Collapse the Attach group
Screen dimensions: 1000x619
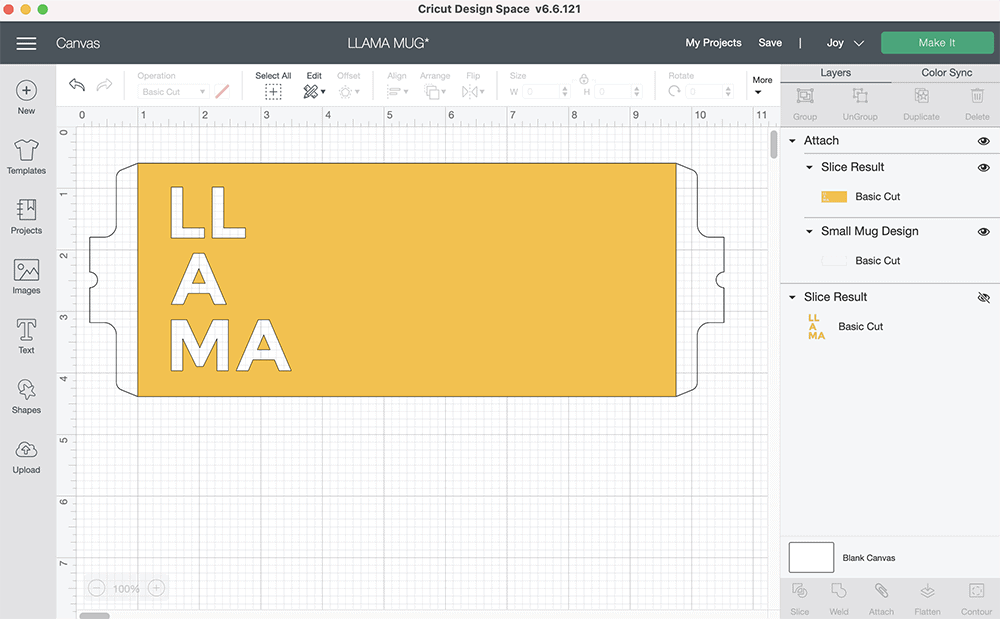[x=792, y=141]
